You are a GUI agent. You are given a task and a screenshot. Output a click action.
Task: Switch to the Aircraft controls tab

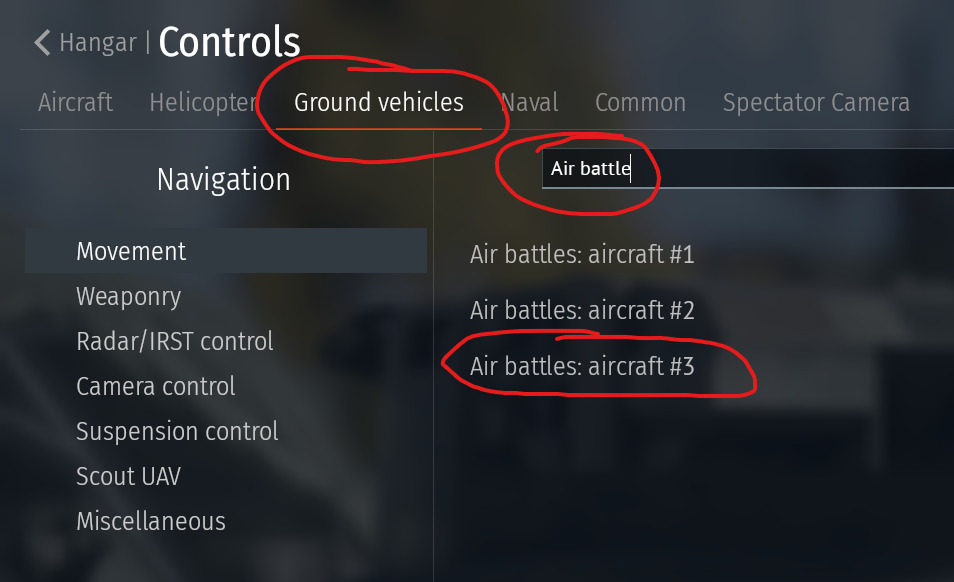[x=75, y=102]
